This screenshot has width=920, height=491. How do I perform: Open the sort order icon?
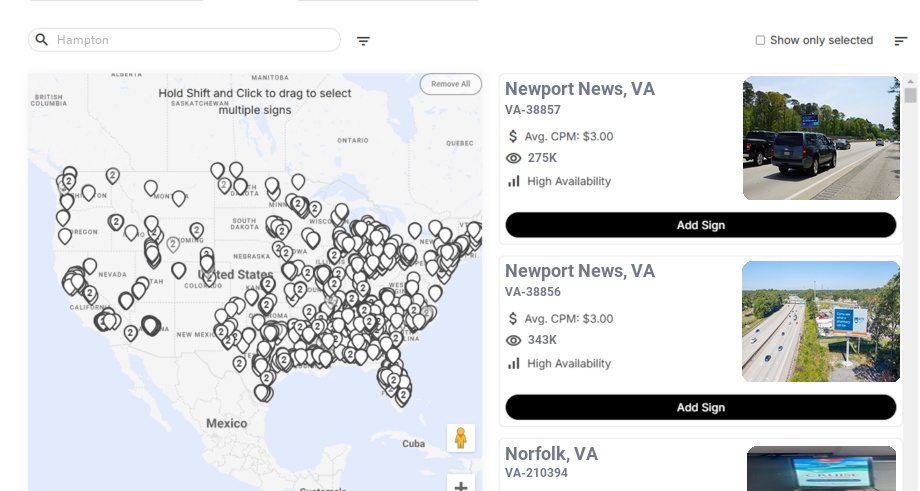point(901,41)
